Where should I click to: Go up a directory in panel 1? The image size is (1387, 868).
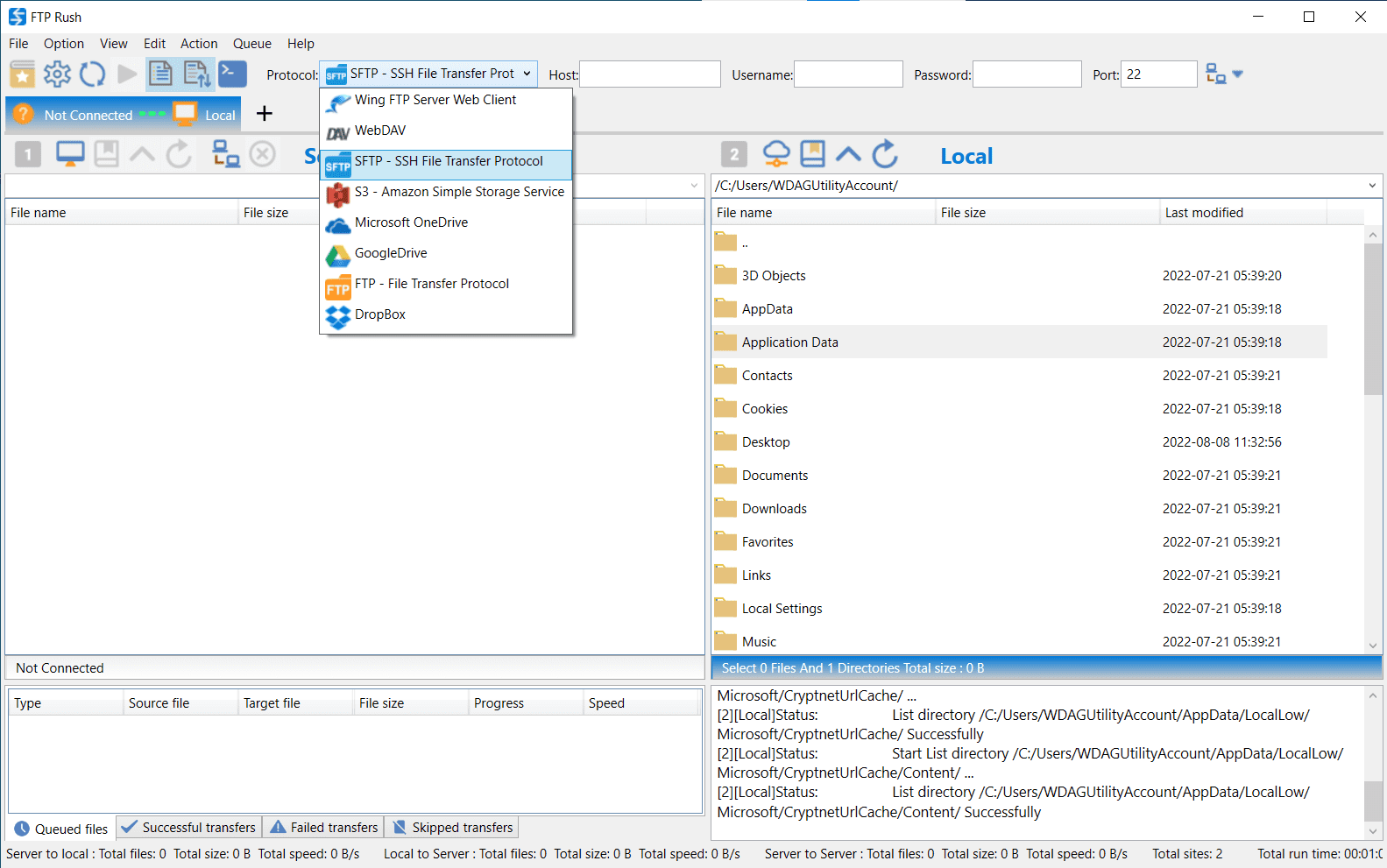coord(142,155)
